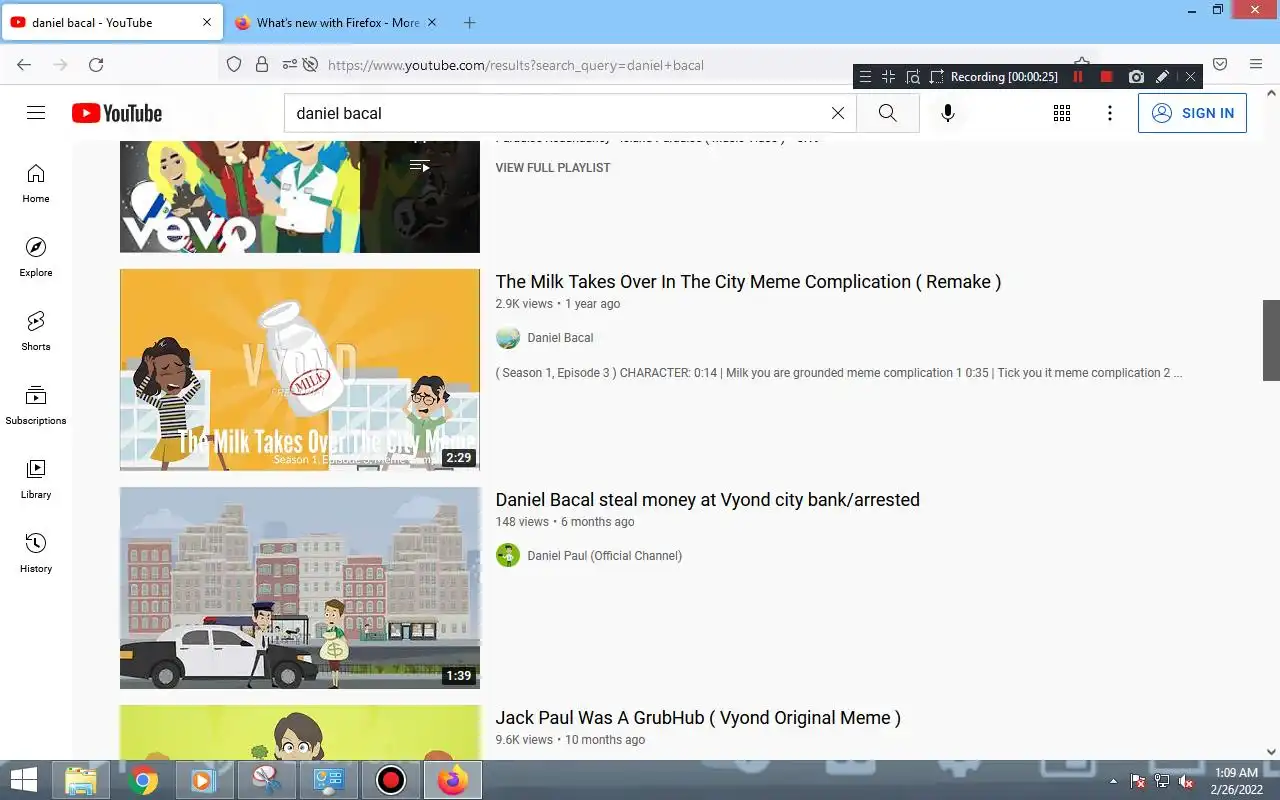
Task: Show hidden system tray icons arrow
Action: tap(1114, 781)
